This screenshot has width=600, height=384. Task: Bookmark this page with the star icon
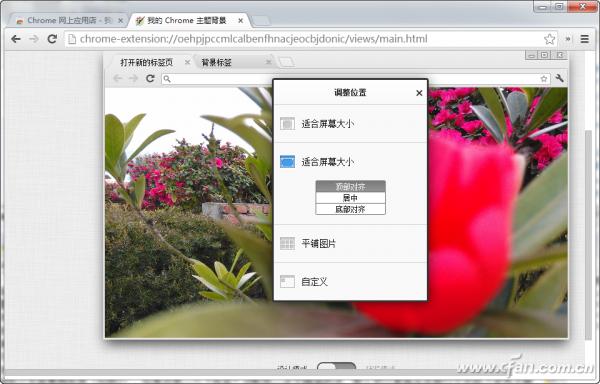click(549, 39)
